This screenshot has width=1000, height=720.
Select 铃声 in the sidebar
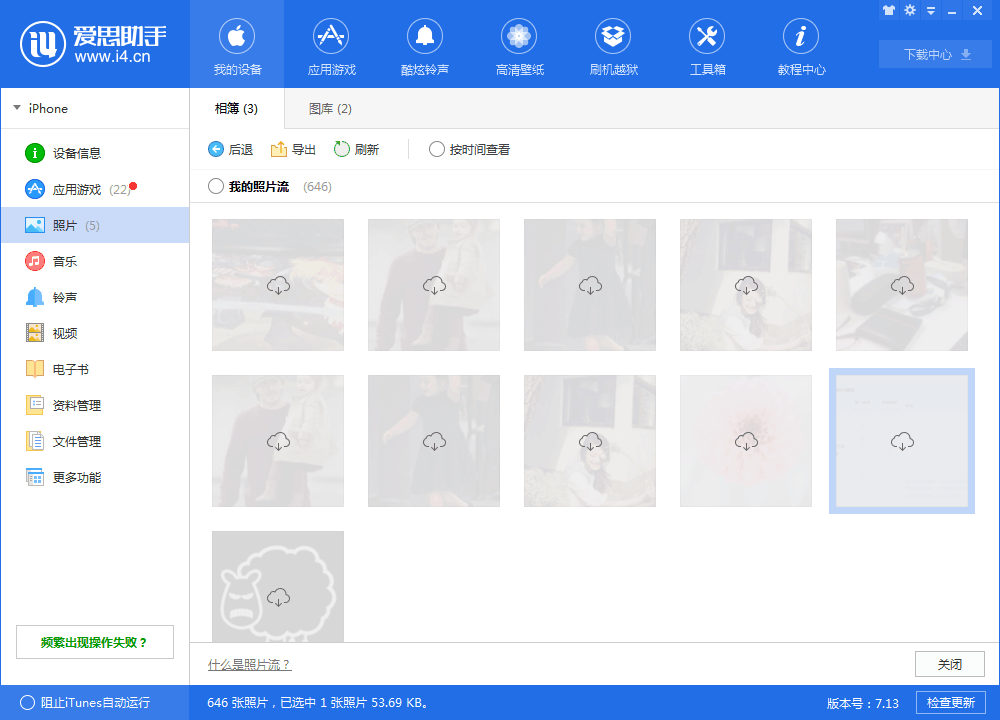point(96,297)
